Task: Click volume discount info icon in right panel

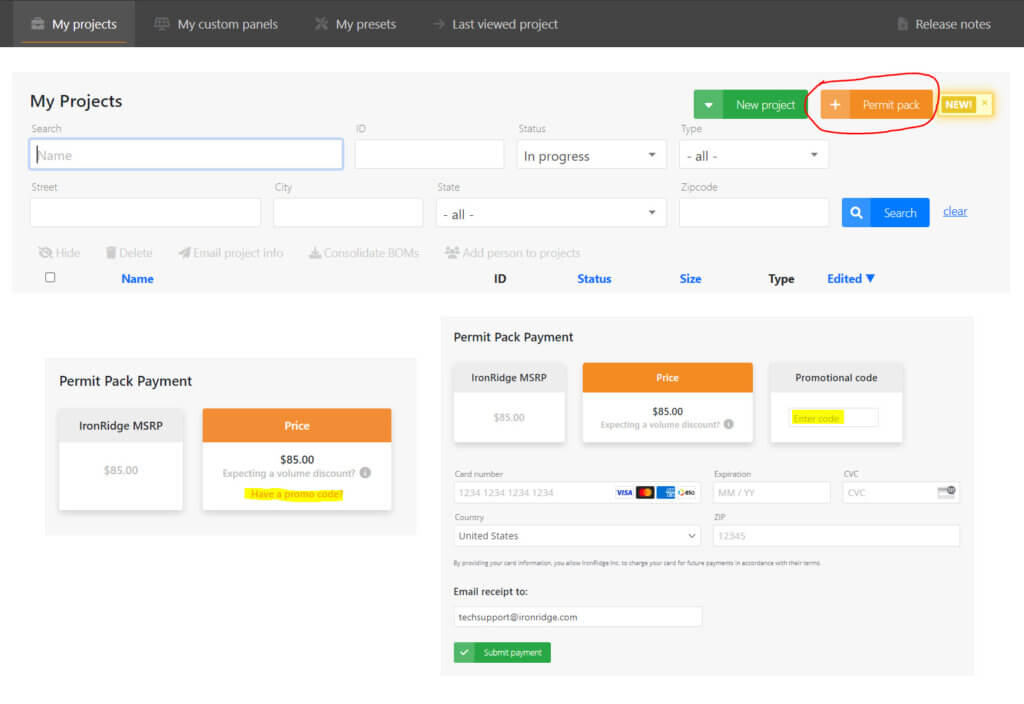Action: click(x=728, y=424)
